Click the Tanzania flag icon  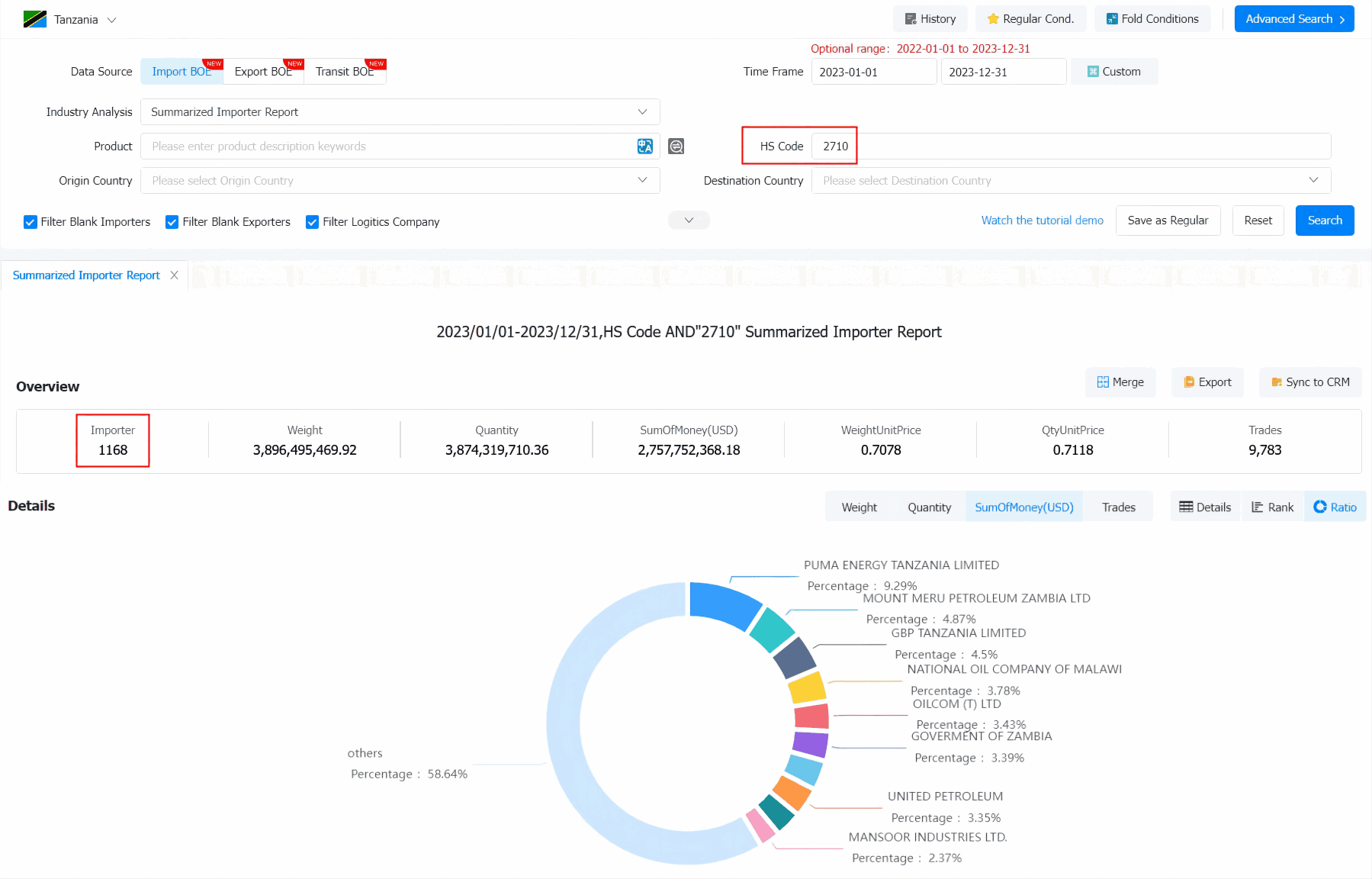[x=35, y=19]
